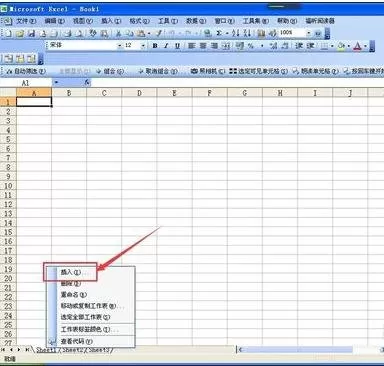Create a new blank workbook

(x=9, y=33)
